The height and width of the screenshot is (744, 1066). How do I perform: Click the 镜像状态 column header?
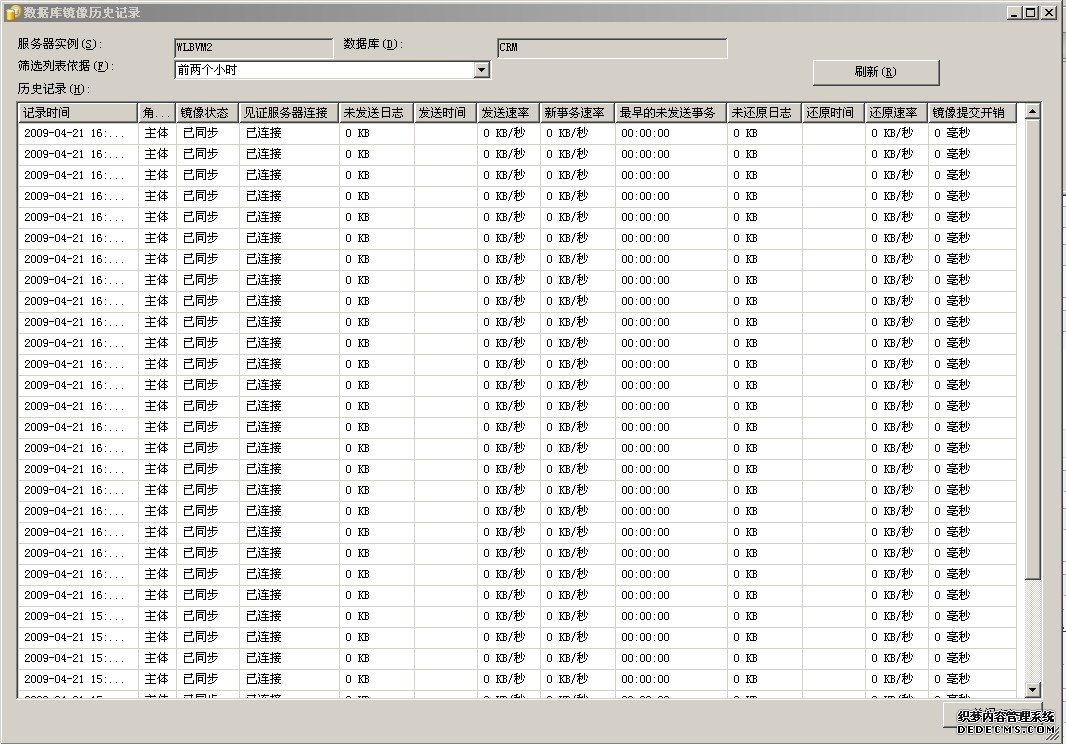pos(208,113)
